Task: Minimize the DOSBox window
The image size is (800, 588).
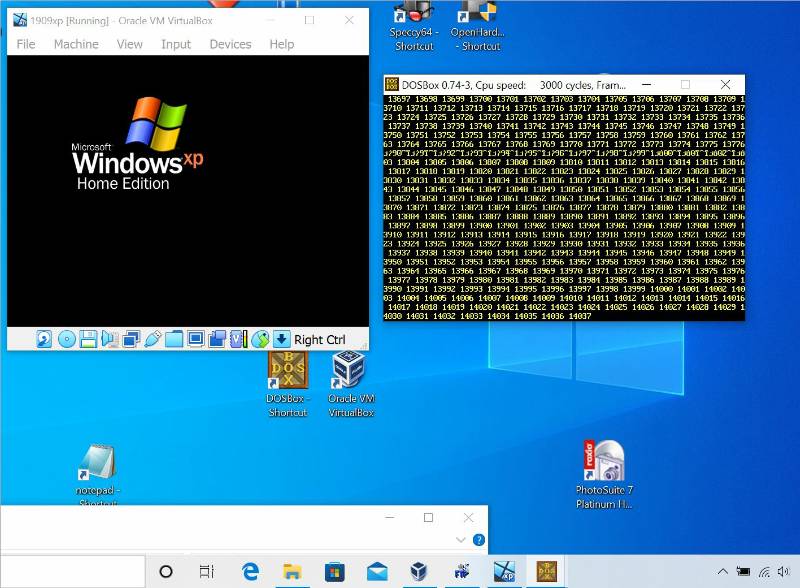Action: [646, 84]
